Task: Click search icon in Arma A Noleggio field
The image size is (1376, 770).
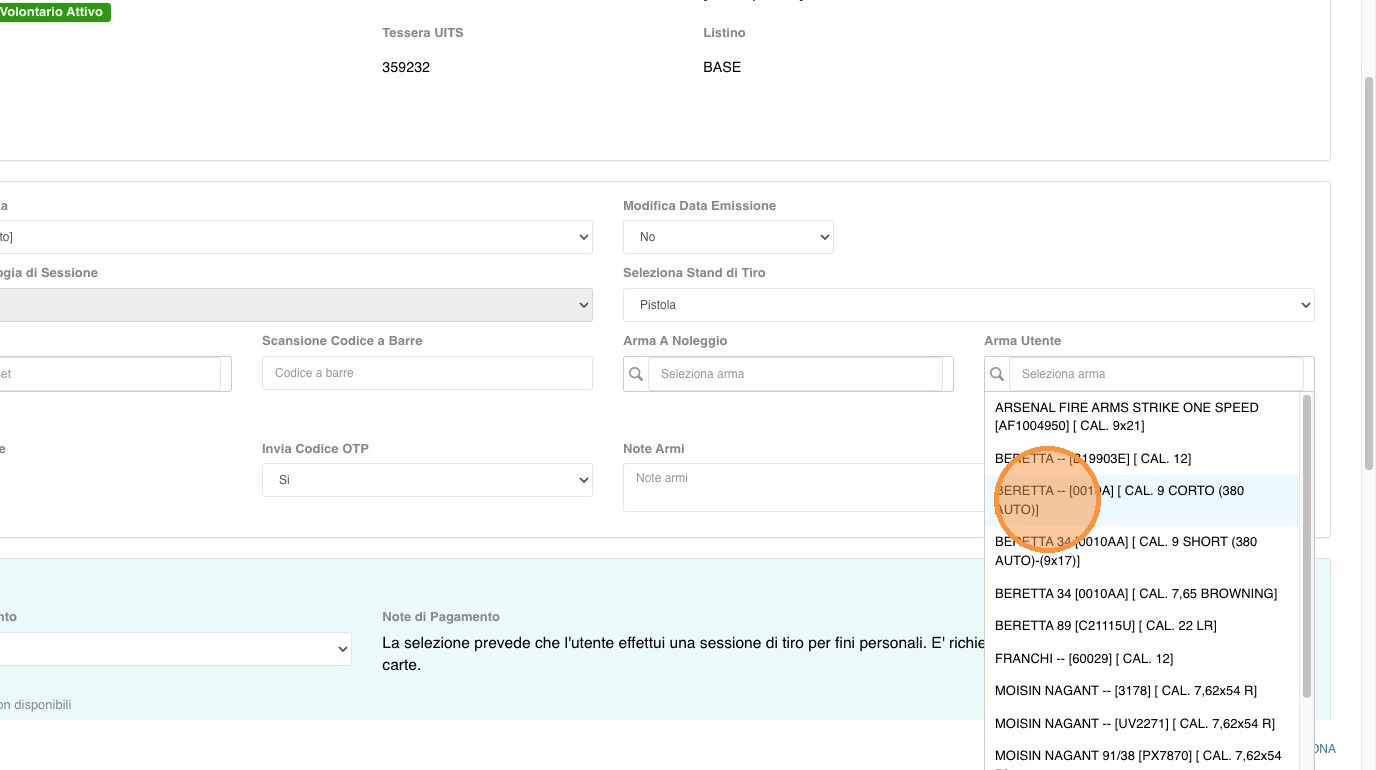Action: pyautogui.click(x=636, y=374)
